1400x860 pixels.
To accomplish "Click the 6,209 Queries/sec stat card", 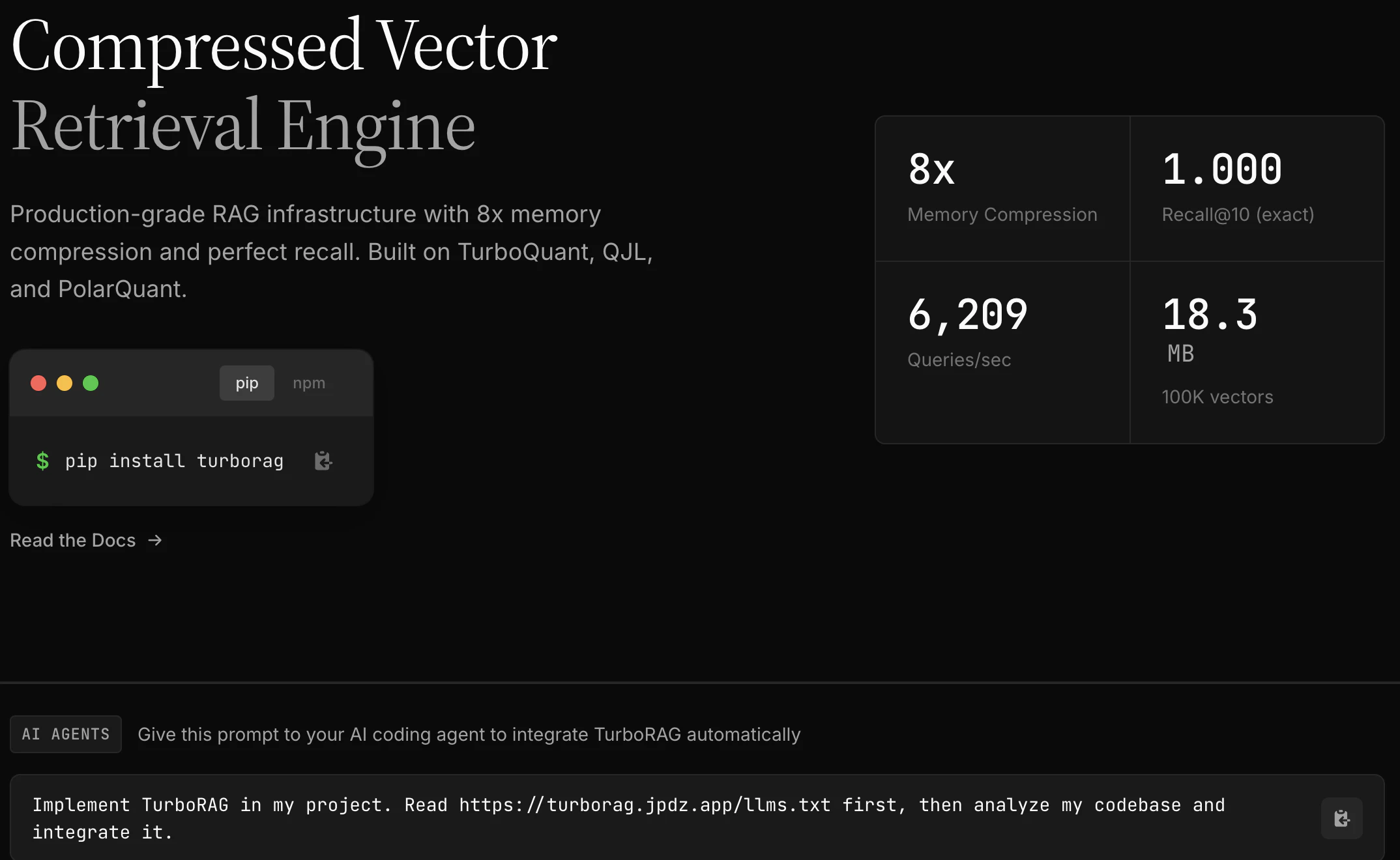I will click(x=1002, y=352).
